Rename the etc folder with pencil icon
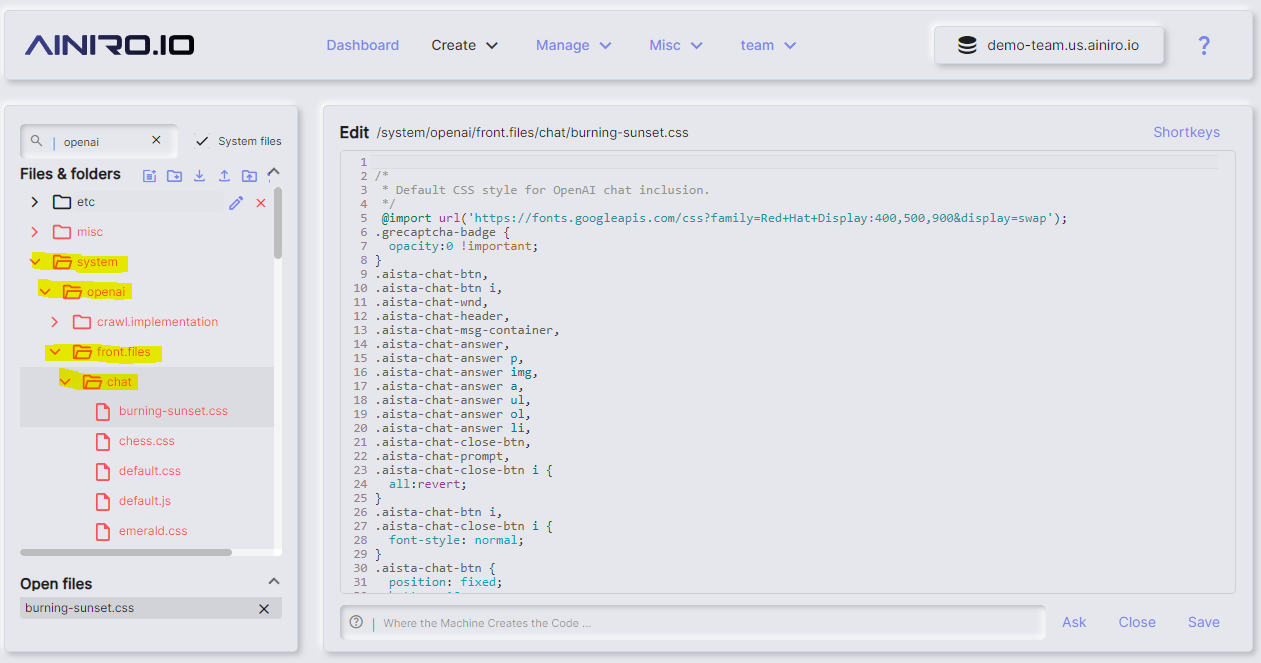The image size is (1261, 663). [236, 203]
